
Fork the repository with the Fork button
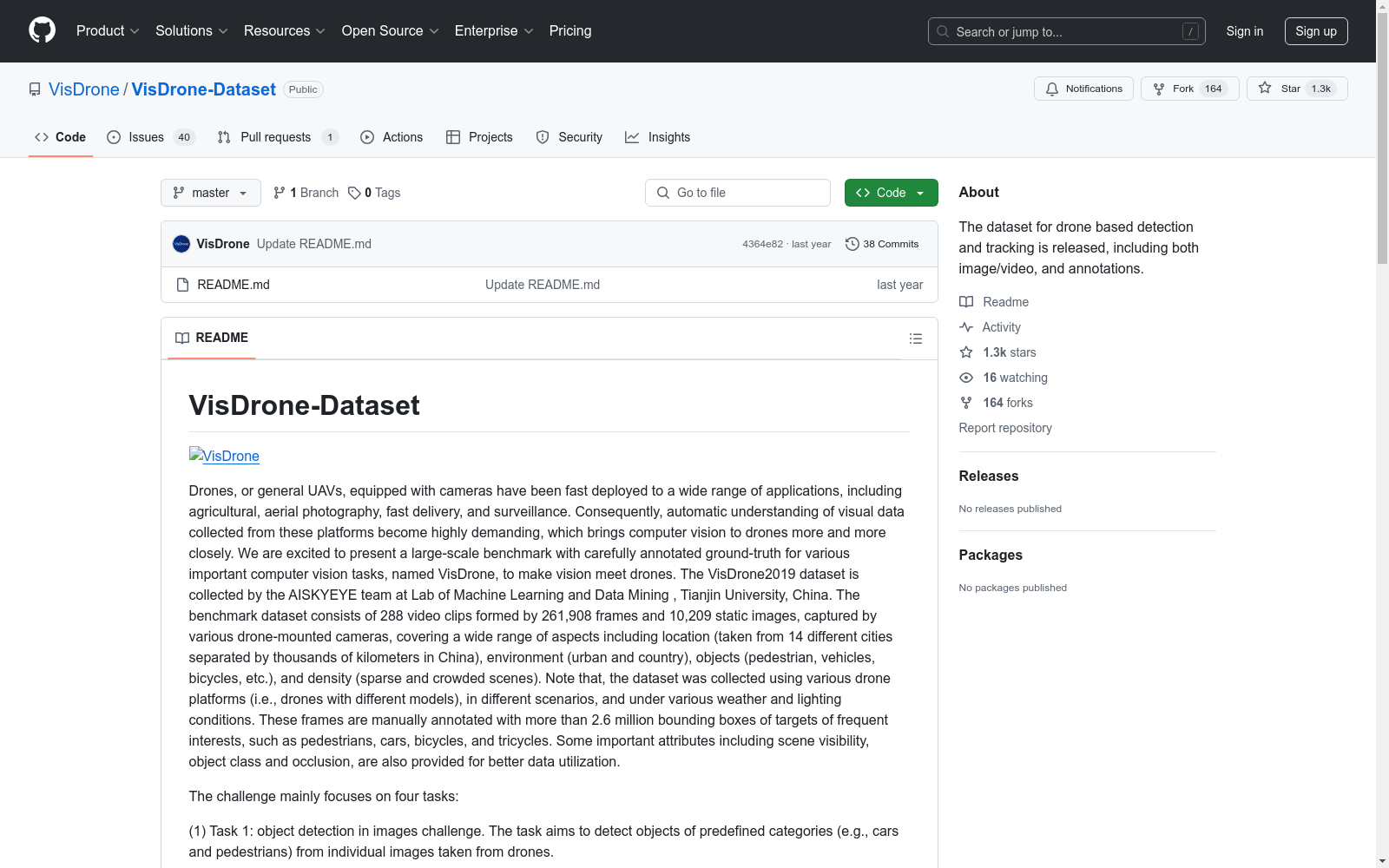[x=1189, y=89]
